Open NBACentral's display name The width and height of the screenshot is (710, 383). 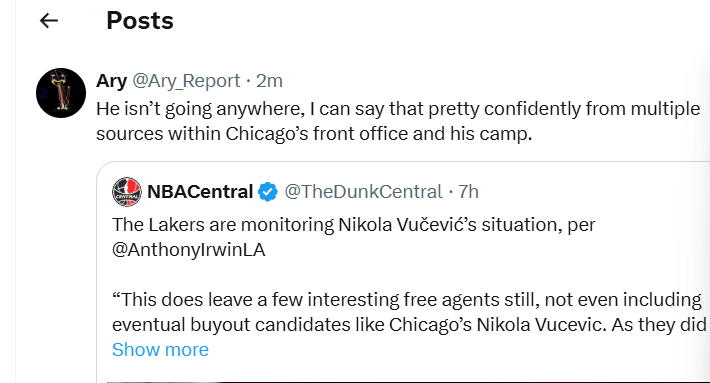click(x=200, y=192)
